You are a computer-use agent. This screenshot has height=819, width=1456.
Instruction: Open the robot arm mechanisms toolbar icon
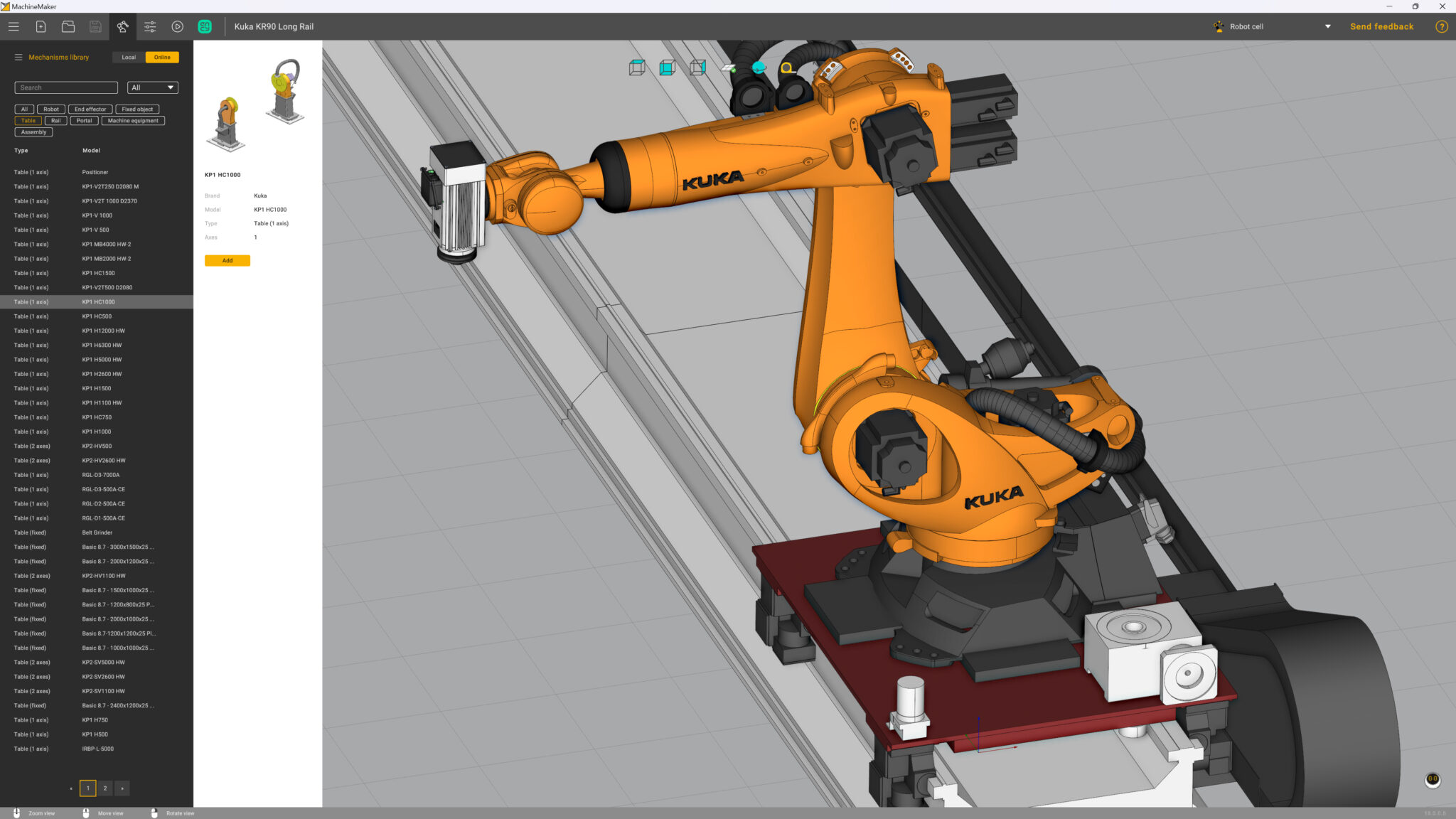122,26
